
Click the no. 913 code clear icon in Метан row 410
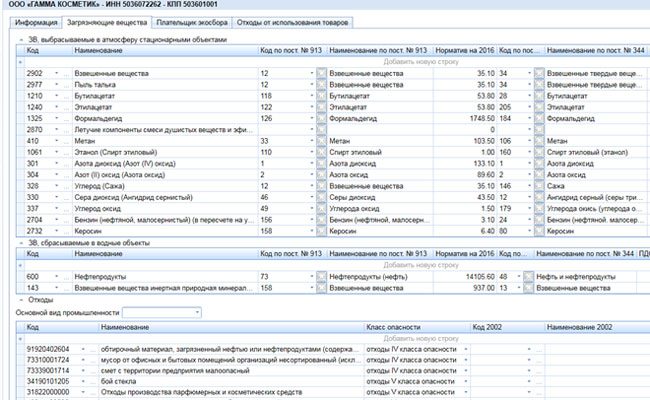(321, 141)
